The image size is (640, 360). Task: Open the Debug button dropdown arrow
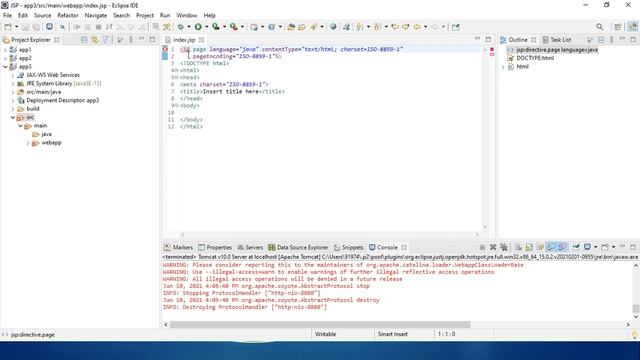pos(189,27)
